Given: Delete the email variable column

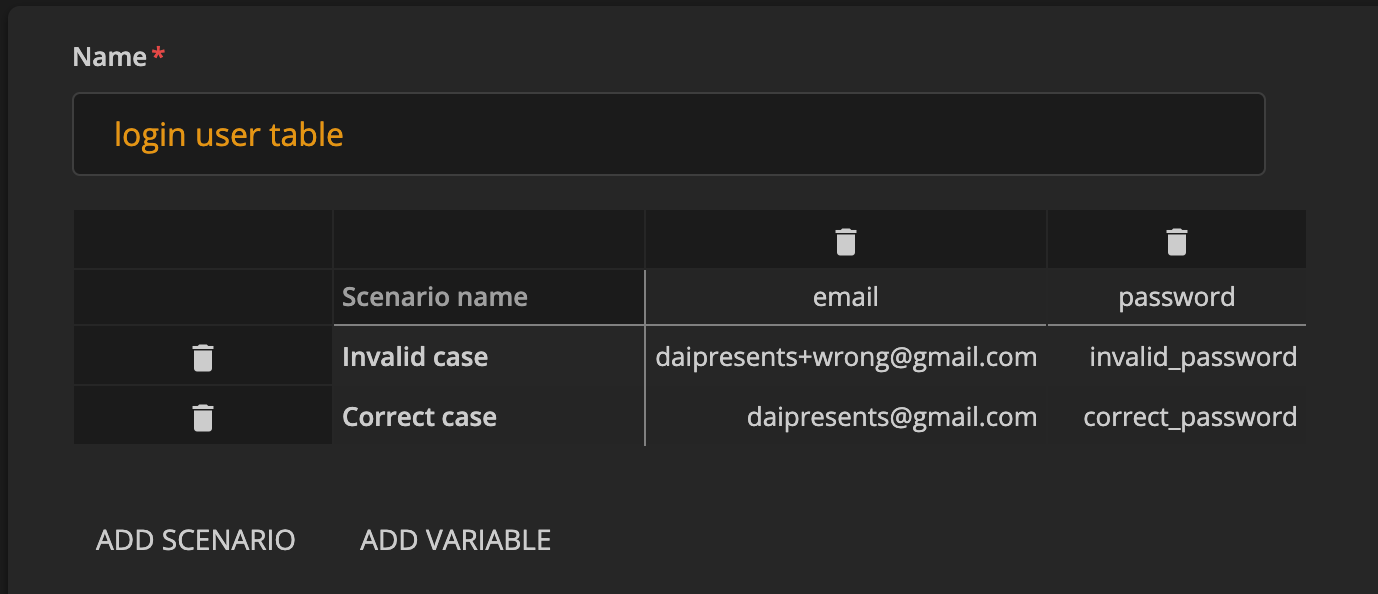Looking at the screenshot, I should click(x=846, y=241).
